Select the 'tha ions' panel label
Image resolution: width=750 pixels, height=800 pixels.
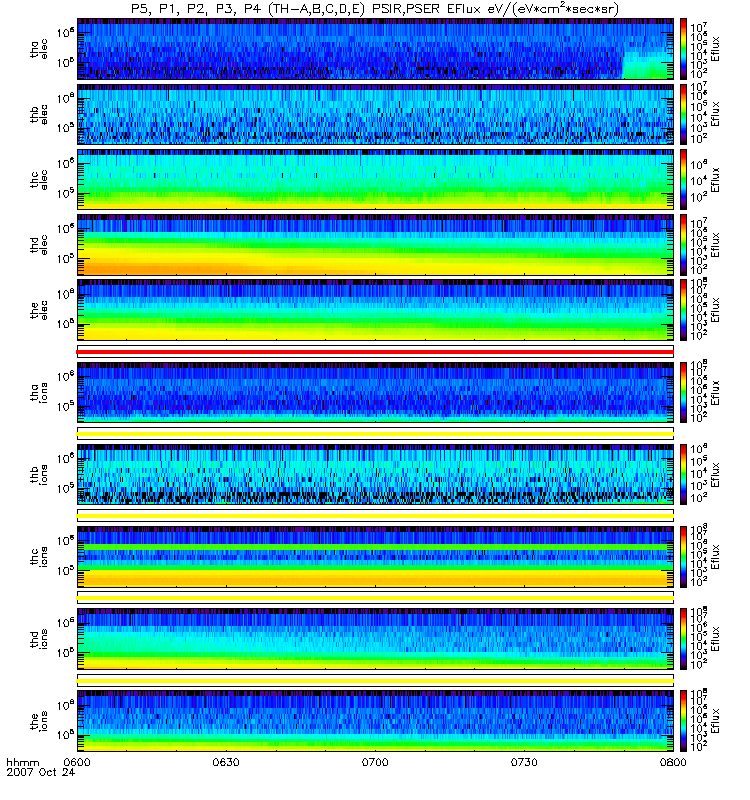click(39, 393)
